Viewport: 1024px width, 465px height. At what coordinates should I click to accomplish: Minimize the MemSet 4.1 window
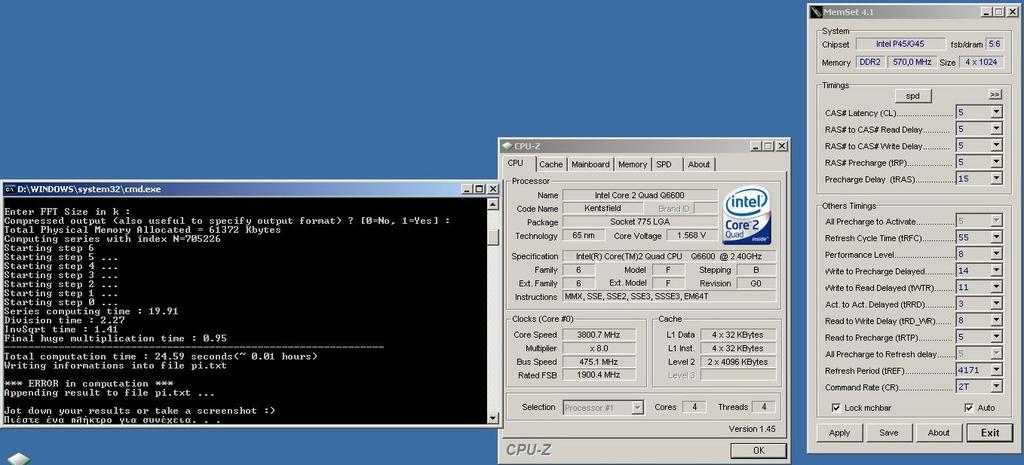pos(986,12)
